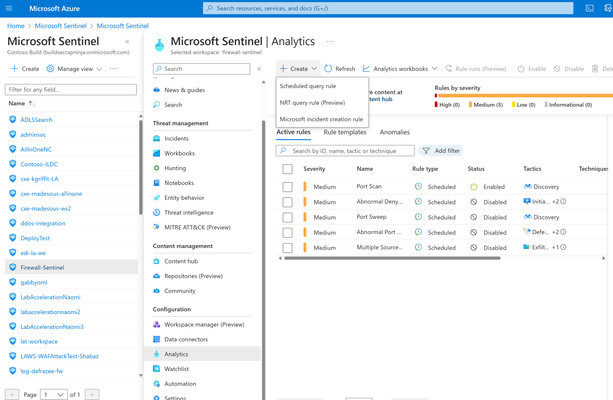
Task: Click the Rule runs (Preview) button
Action: pos(476,69)
